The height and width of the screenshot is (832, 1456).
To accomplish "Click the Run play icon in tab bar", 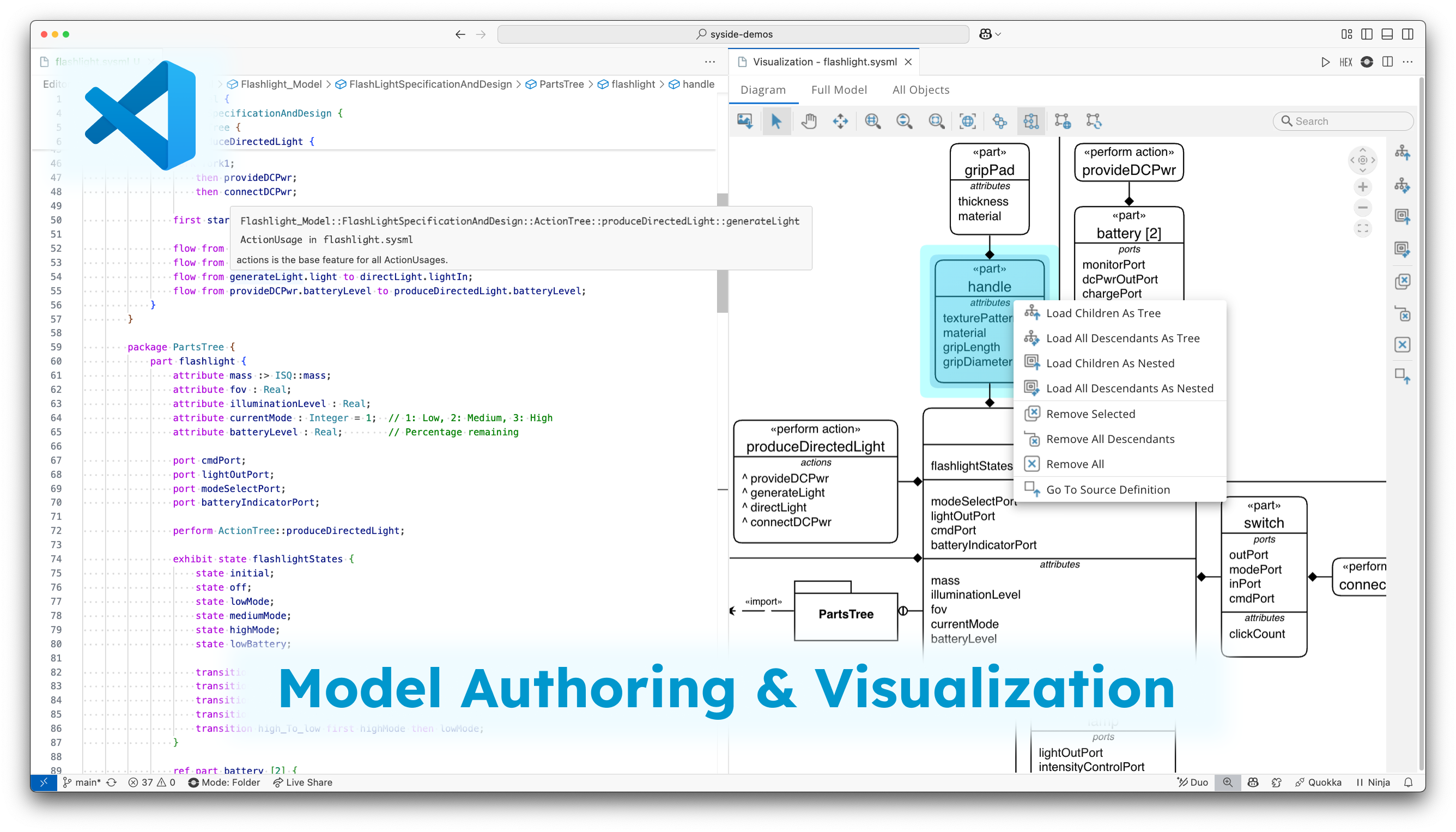I will (1325, 62).
